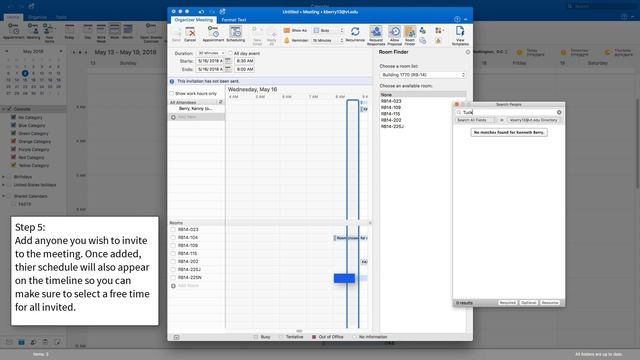Toggle Allow Proposal icon
Image resolution: width=640 pixels, height=360 pixels.
(394, 31)
